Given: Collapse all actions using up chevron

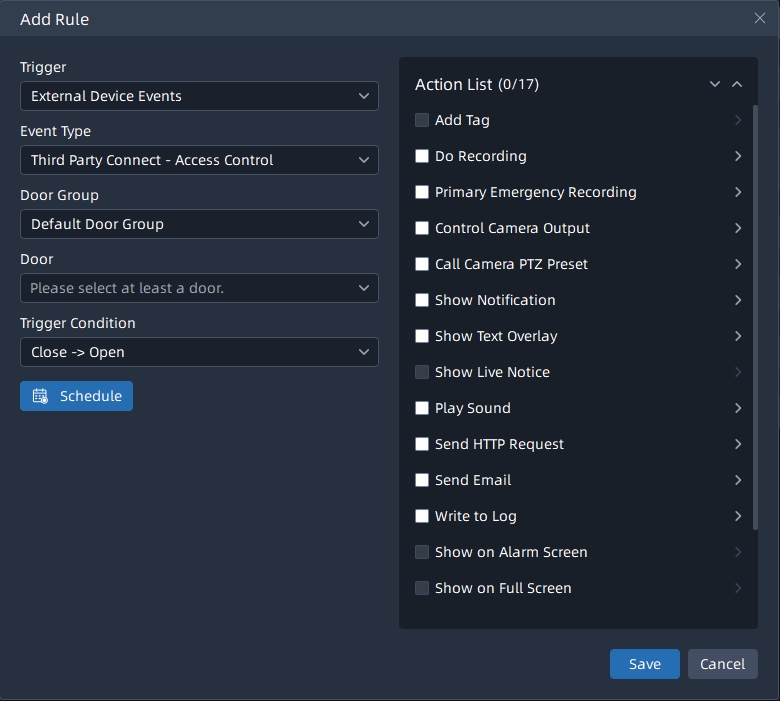Looking at the screenshot, I should pyautogui.click(x=737, y=85).
